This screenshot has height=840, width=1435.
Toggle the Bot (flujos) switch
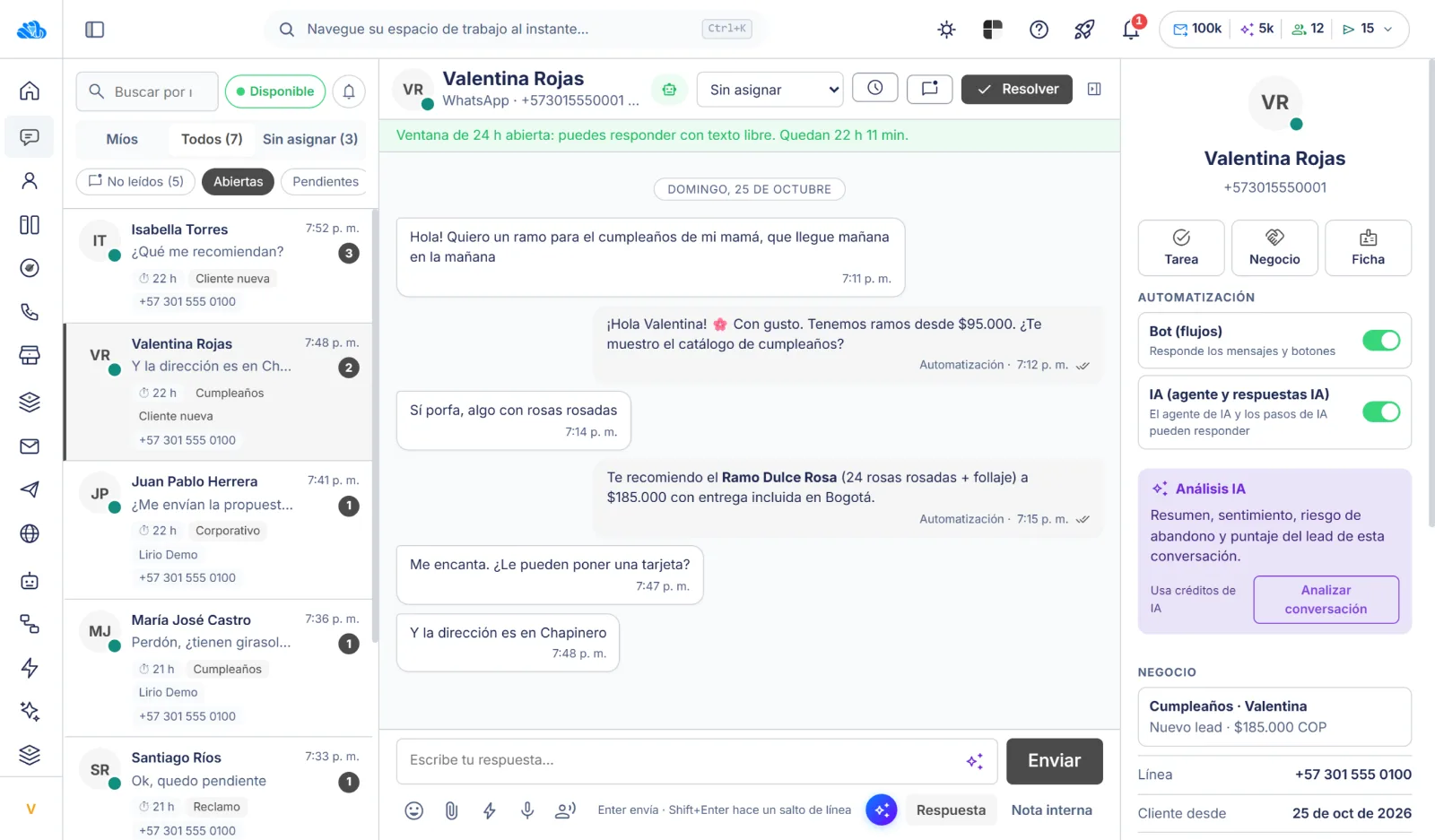[x=1381, y=341]
